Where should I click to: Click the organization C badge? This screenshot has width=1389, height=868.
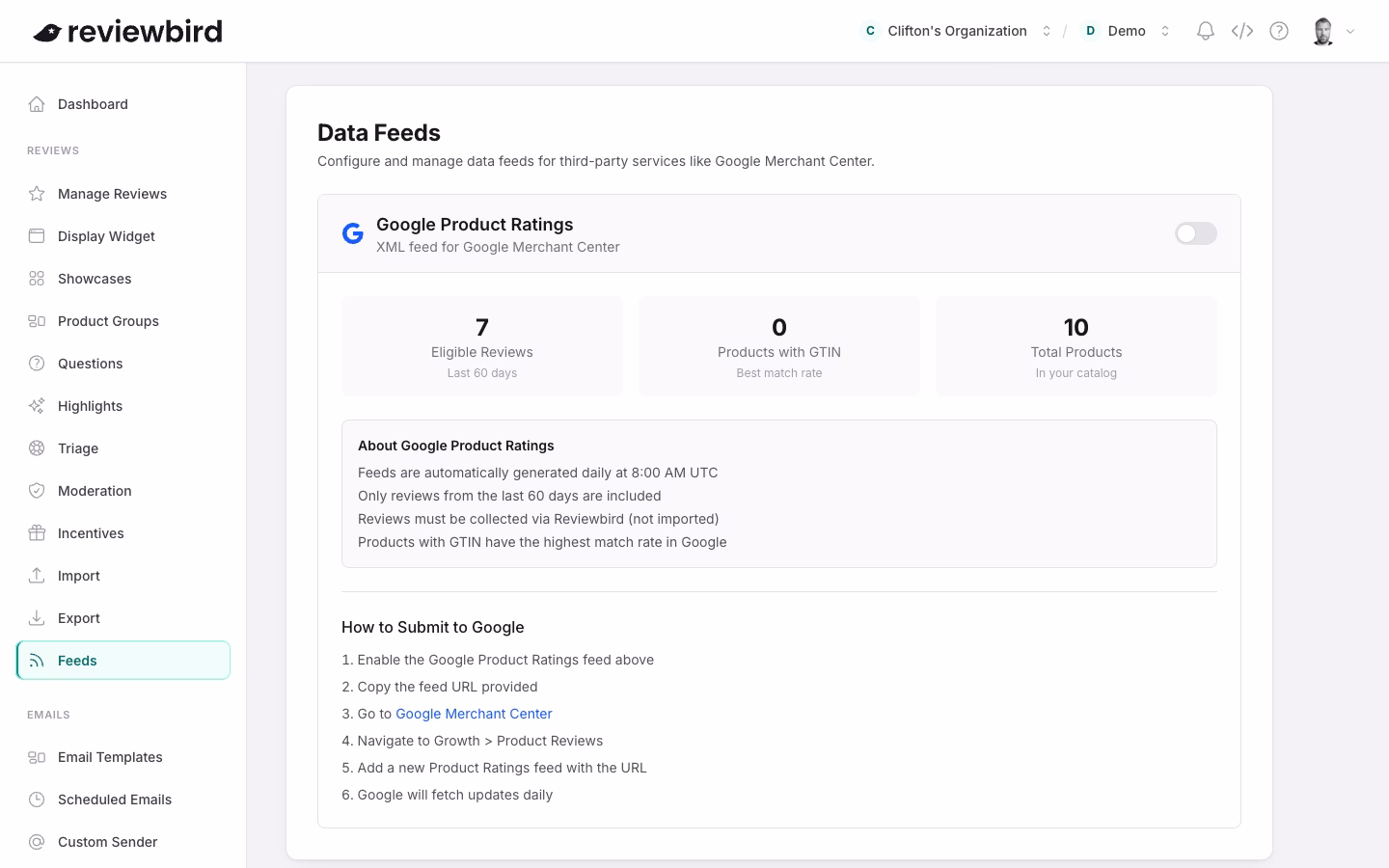click(x=870, y=31)
